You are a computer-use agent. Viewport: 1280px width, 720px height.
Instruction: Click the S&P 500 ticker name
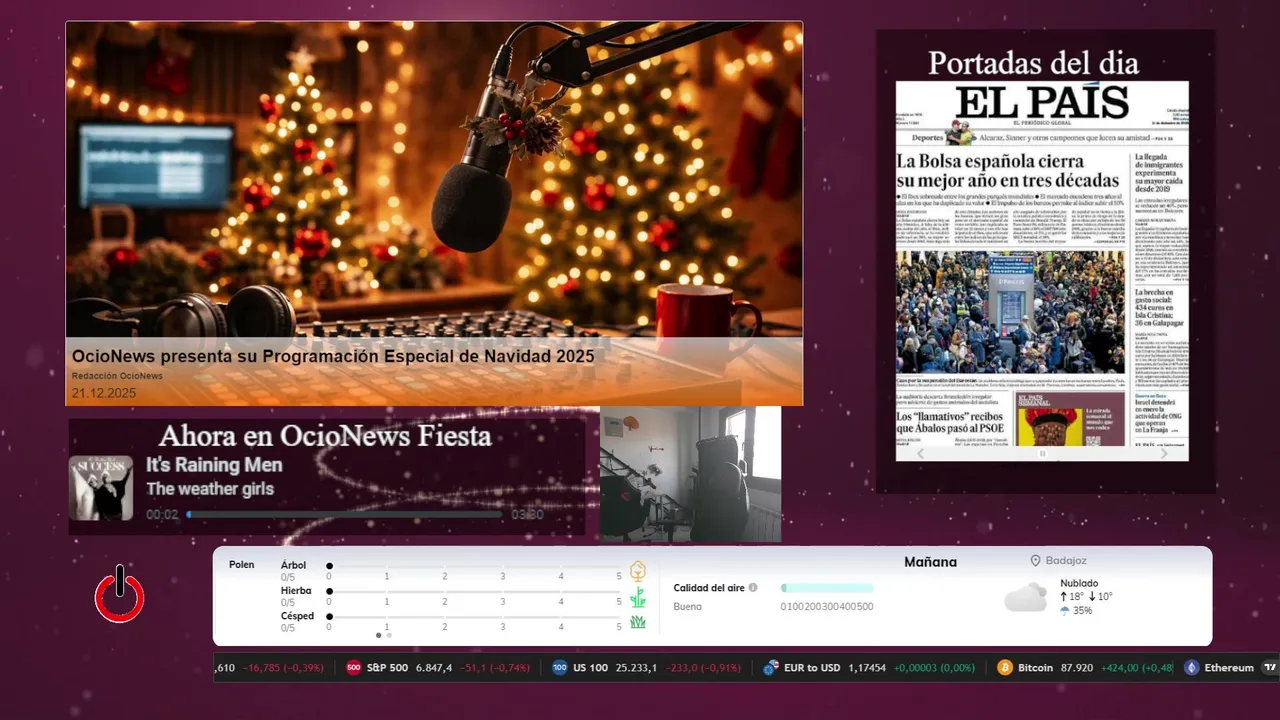click(387, 668)
